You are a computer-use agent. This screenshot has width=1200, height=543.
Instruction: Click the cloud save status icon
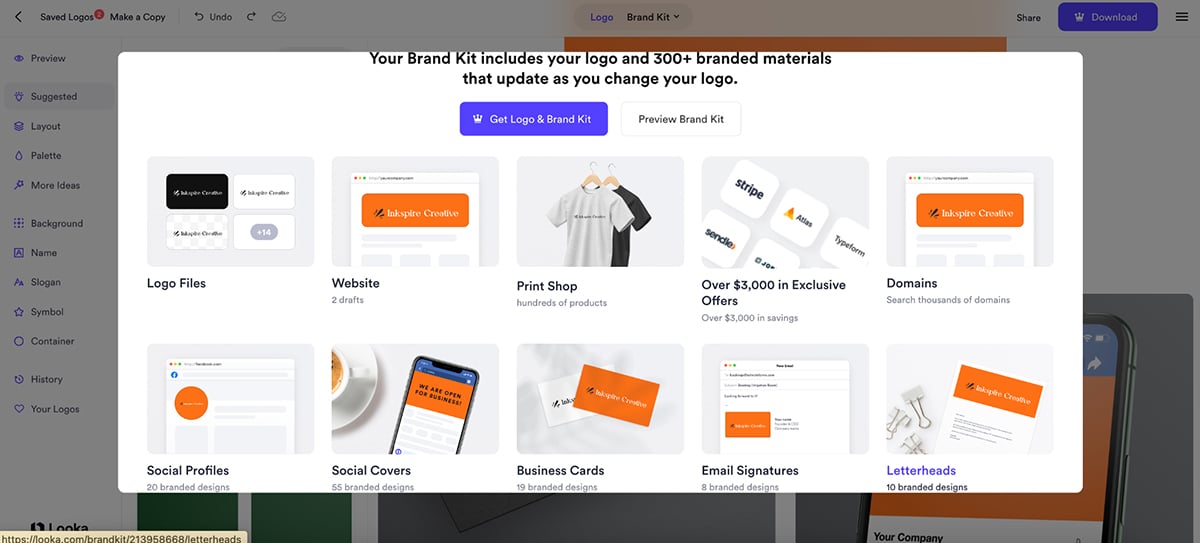279,17
